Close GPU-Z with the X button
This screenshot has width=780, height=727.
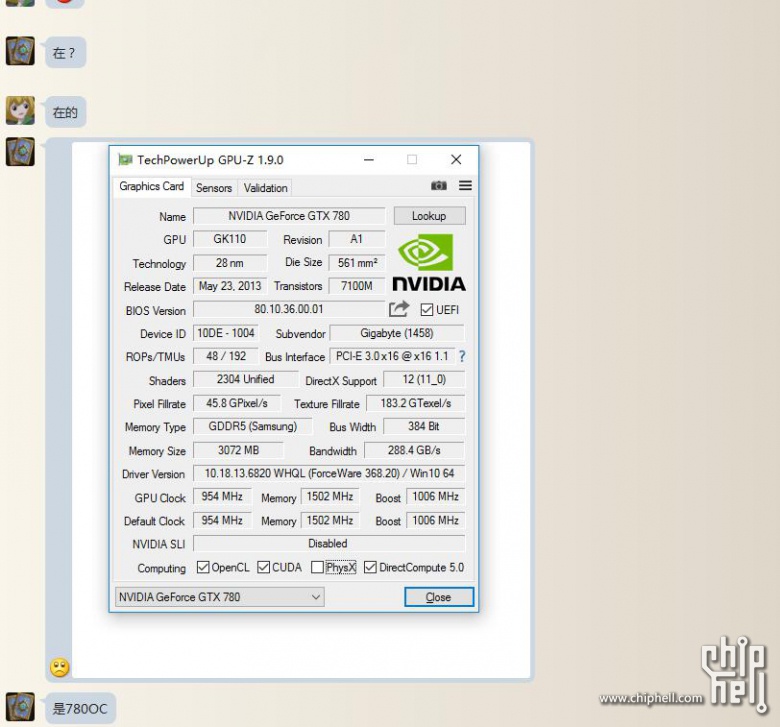click(x=456, y=160)
